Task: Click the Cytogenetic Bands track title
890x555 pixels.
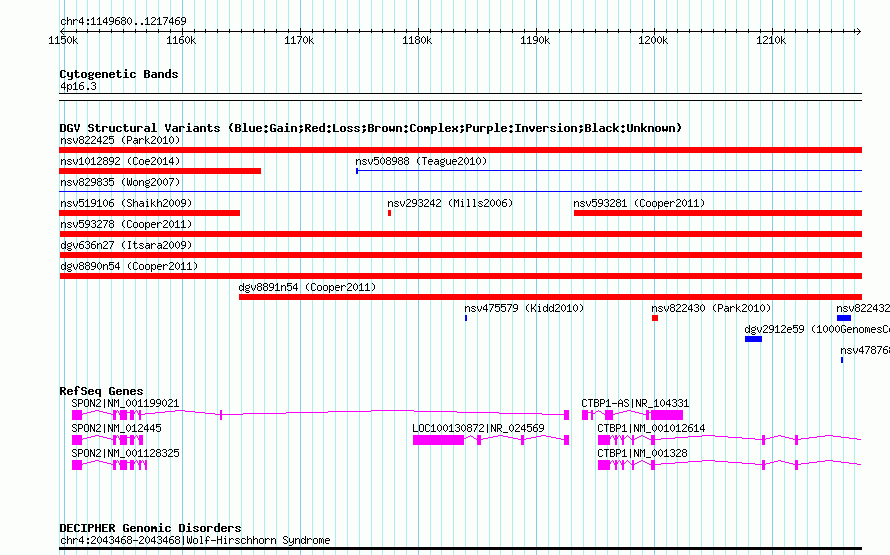Action: pyautogui.click(x=119, y=74)
